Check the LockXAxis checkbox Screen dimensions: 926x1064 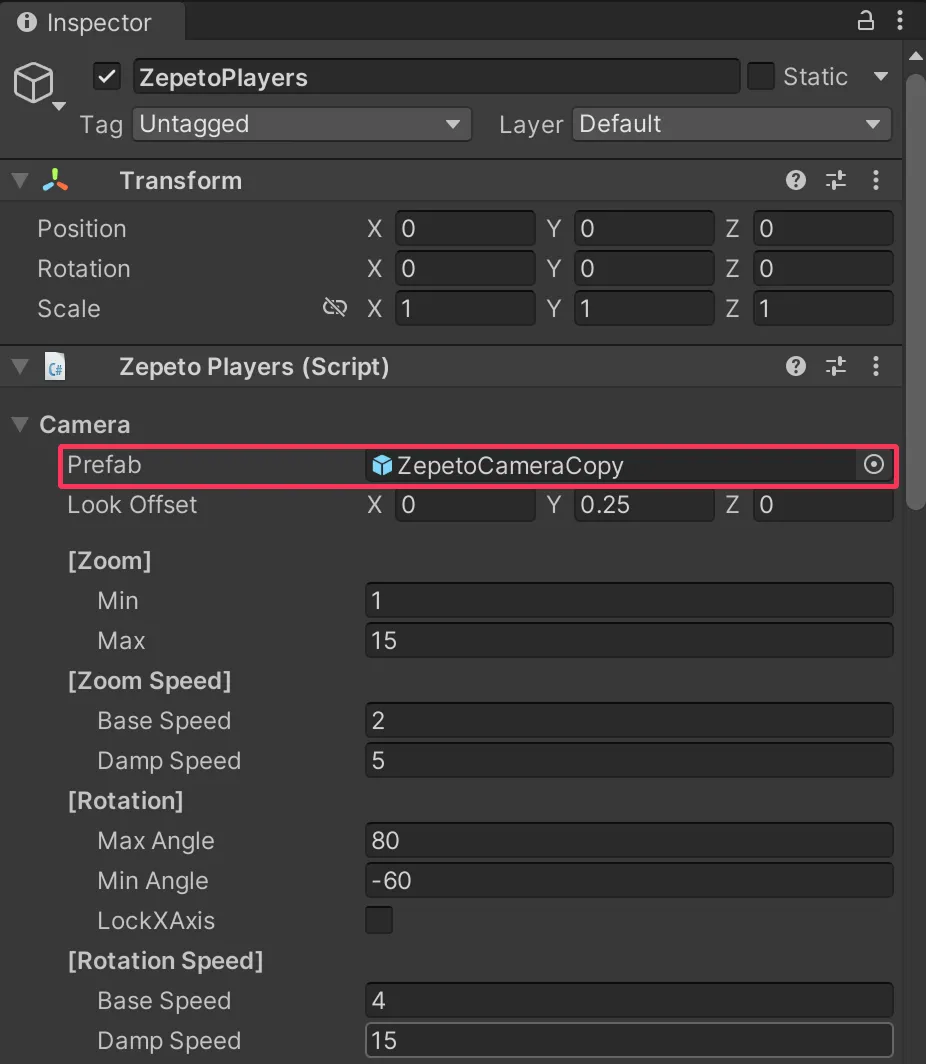click(x=379, y=920)
